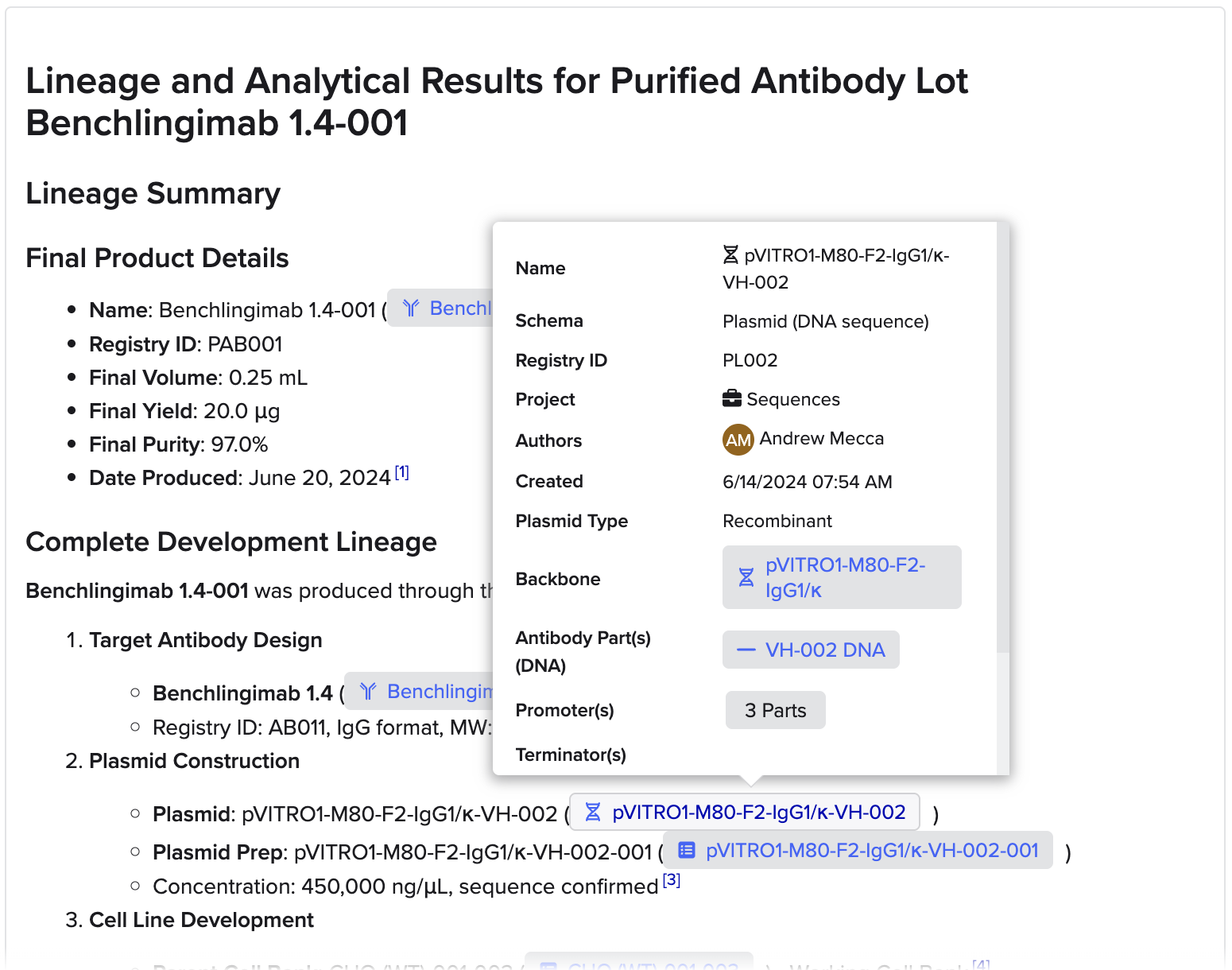Click the dash icon beside VH-002 DNA

point(746,650)
